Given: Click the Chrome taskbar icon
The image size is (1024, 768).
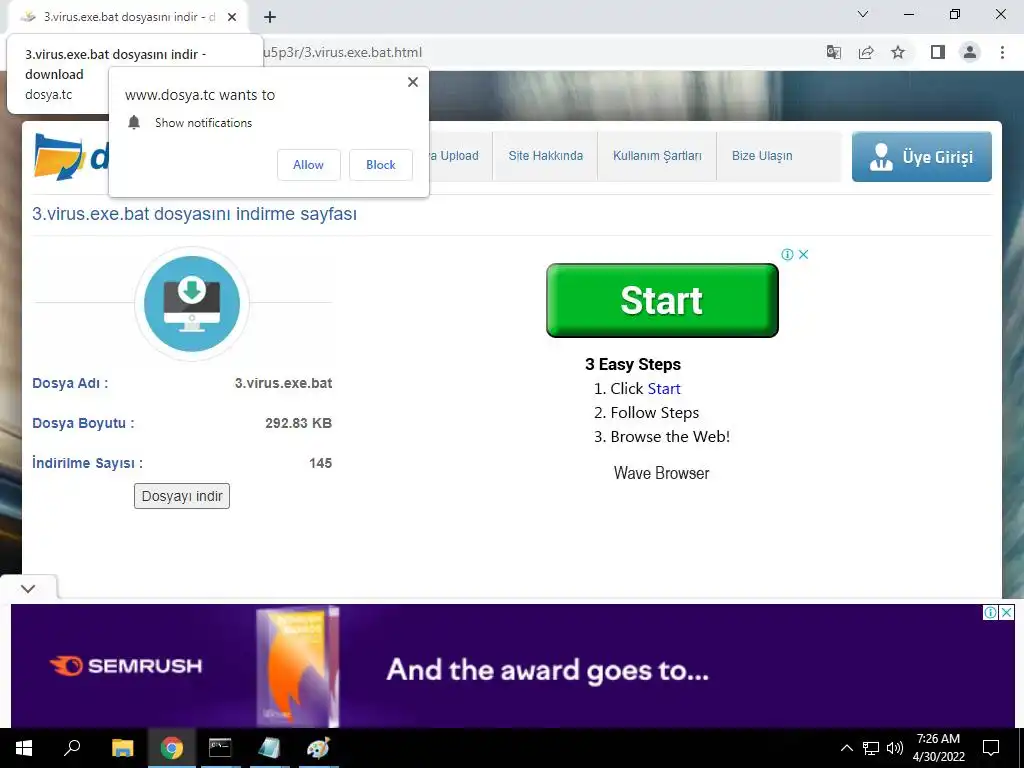Looking at the screenshot, I should click(x=172, y=748).
